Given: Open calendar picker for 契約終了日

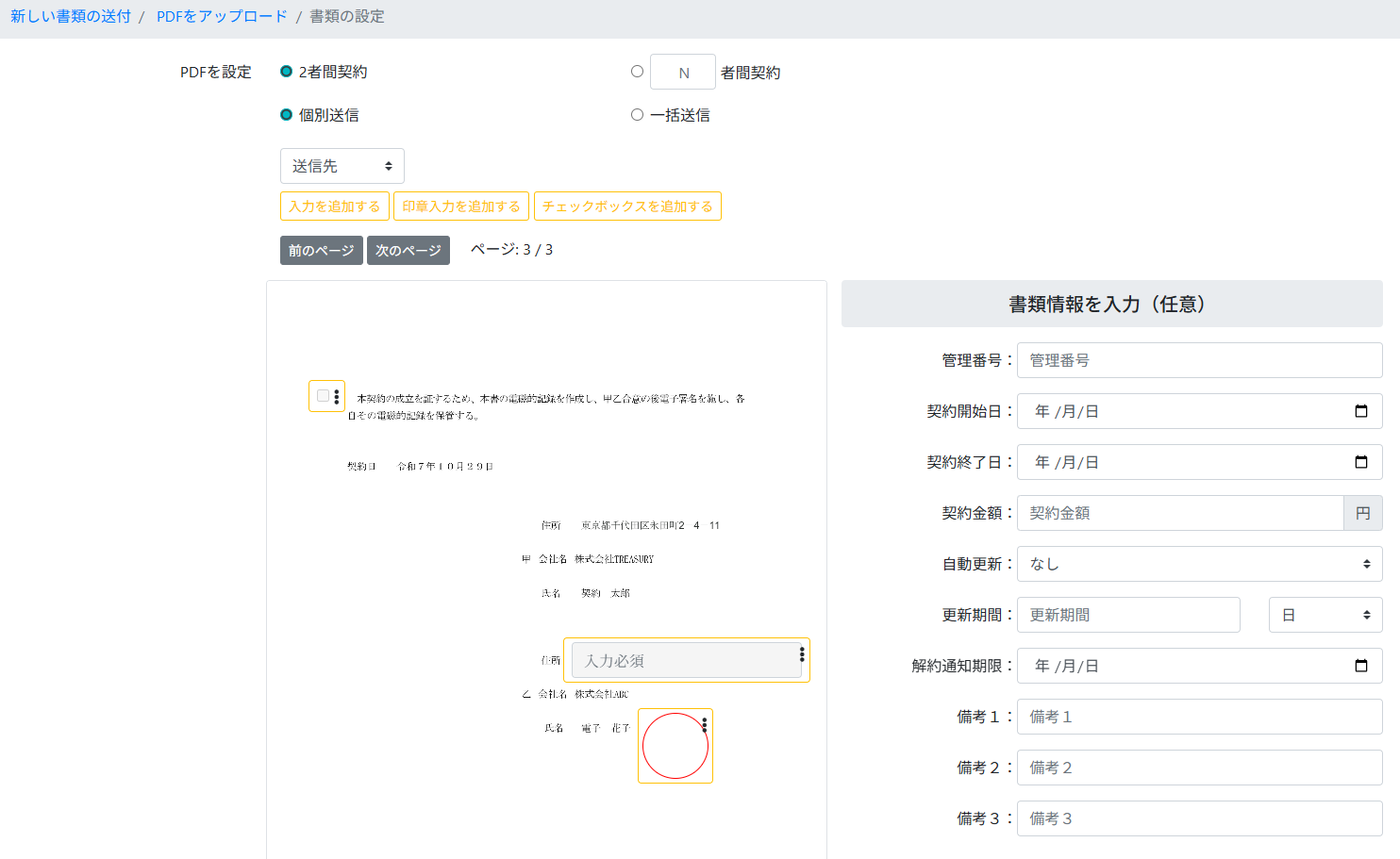Looking at the screenshot, I should [1361, 462].
